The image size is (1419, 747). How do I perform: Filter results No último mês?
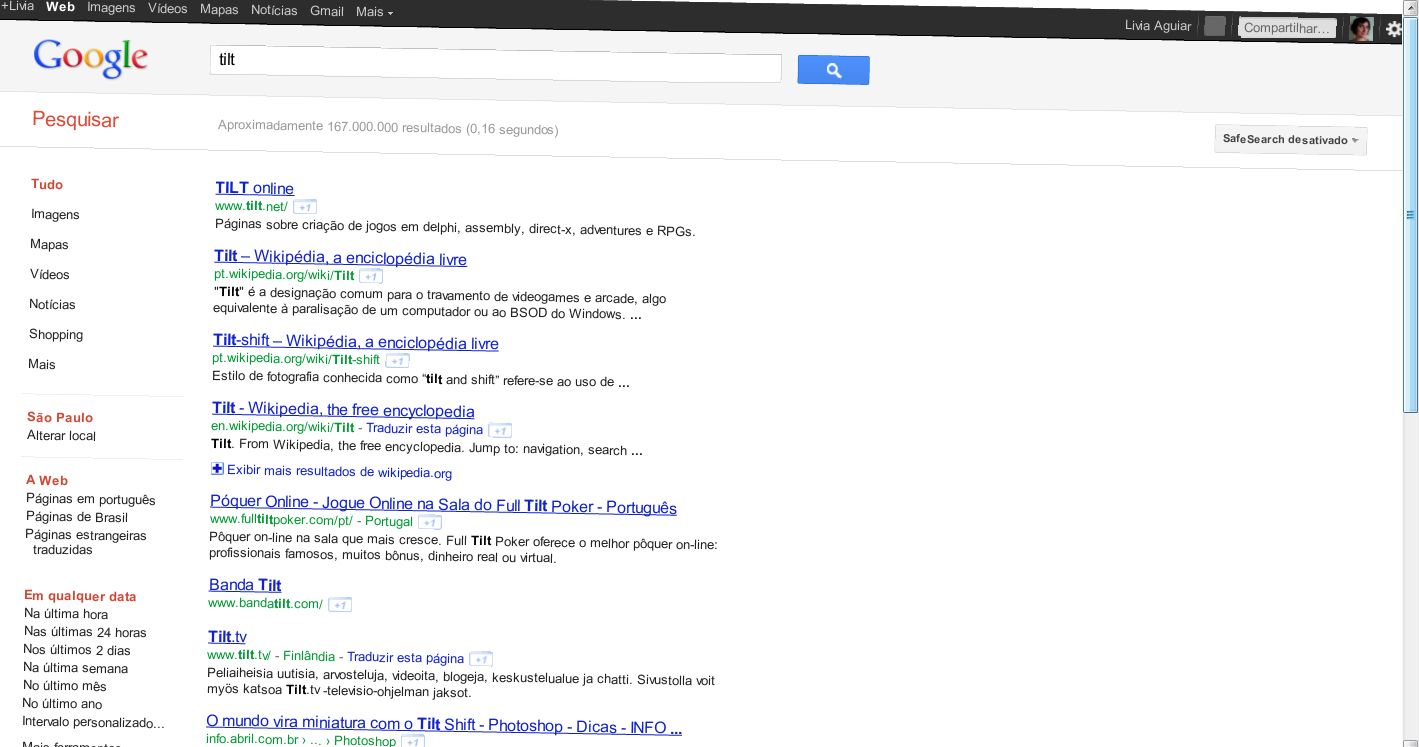coord(65,686)
